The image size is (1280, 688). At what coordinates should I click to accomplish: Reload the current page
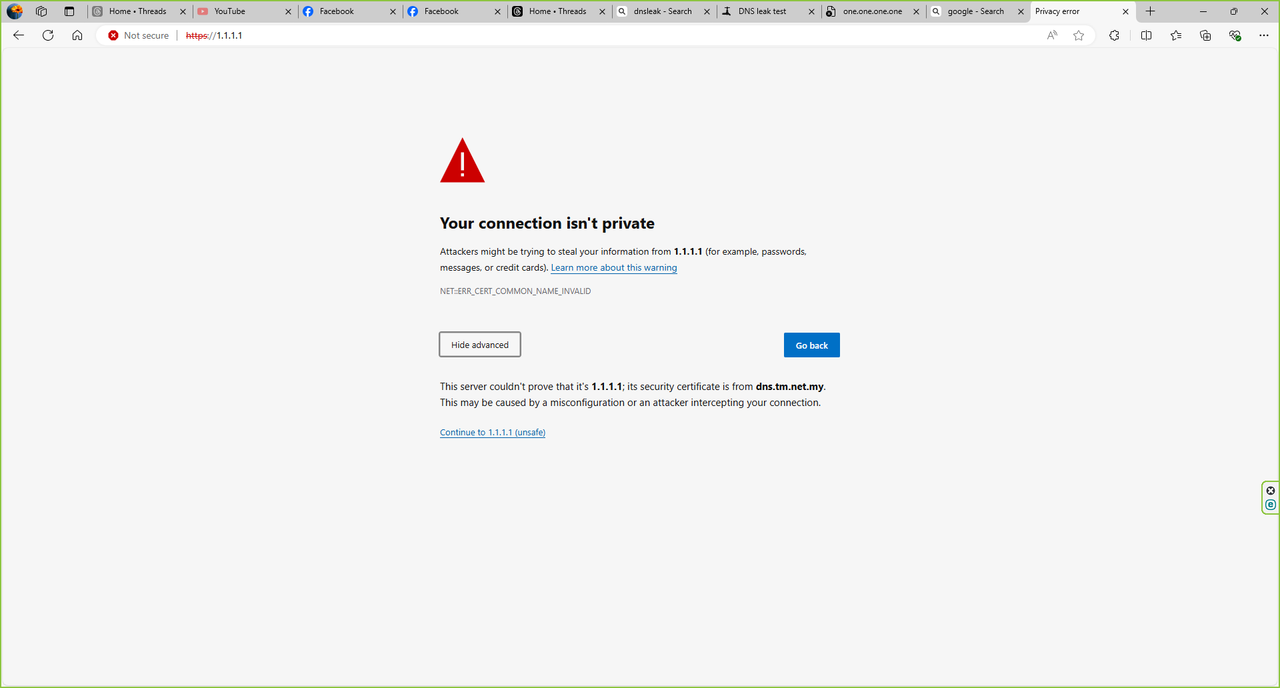pyautogui.click(x=48, y=35)
